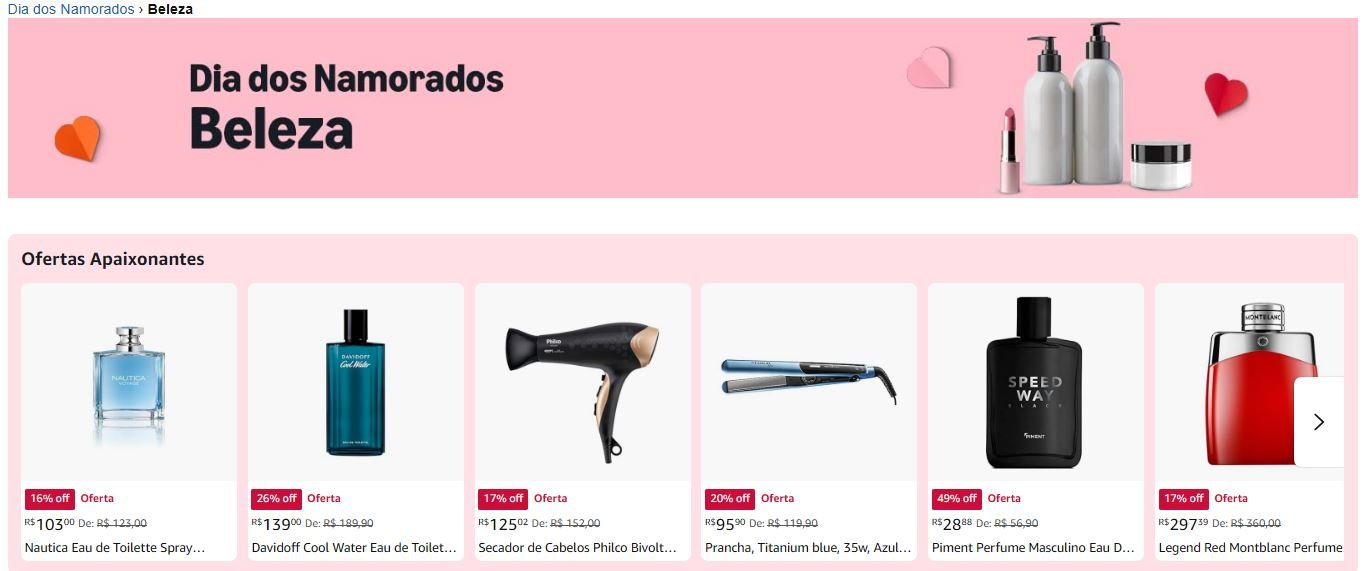Screen dimensions: 1365x571
Task: Open the Speed Way perfume image
Action: [x=1036, y=382]
